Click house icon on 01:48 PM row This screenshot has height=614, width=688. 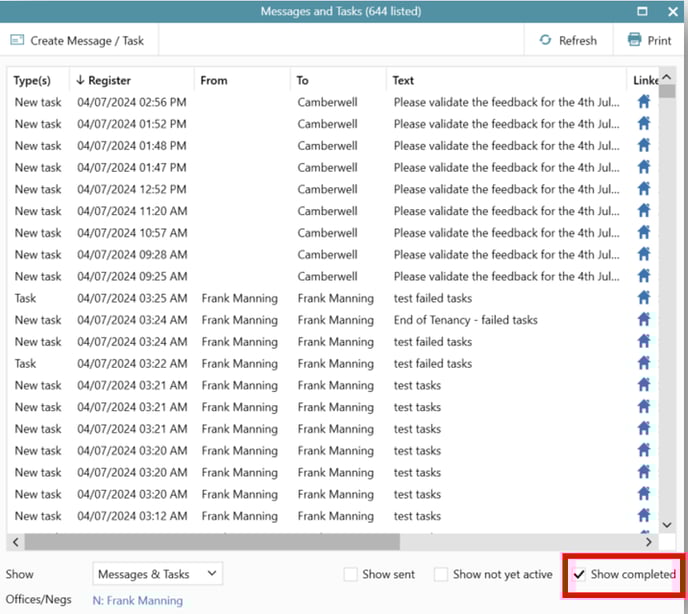pos(644,145)
